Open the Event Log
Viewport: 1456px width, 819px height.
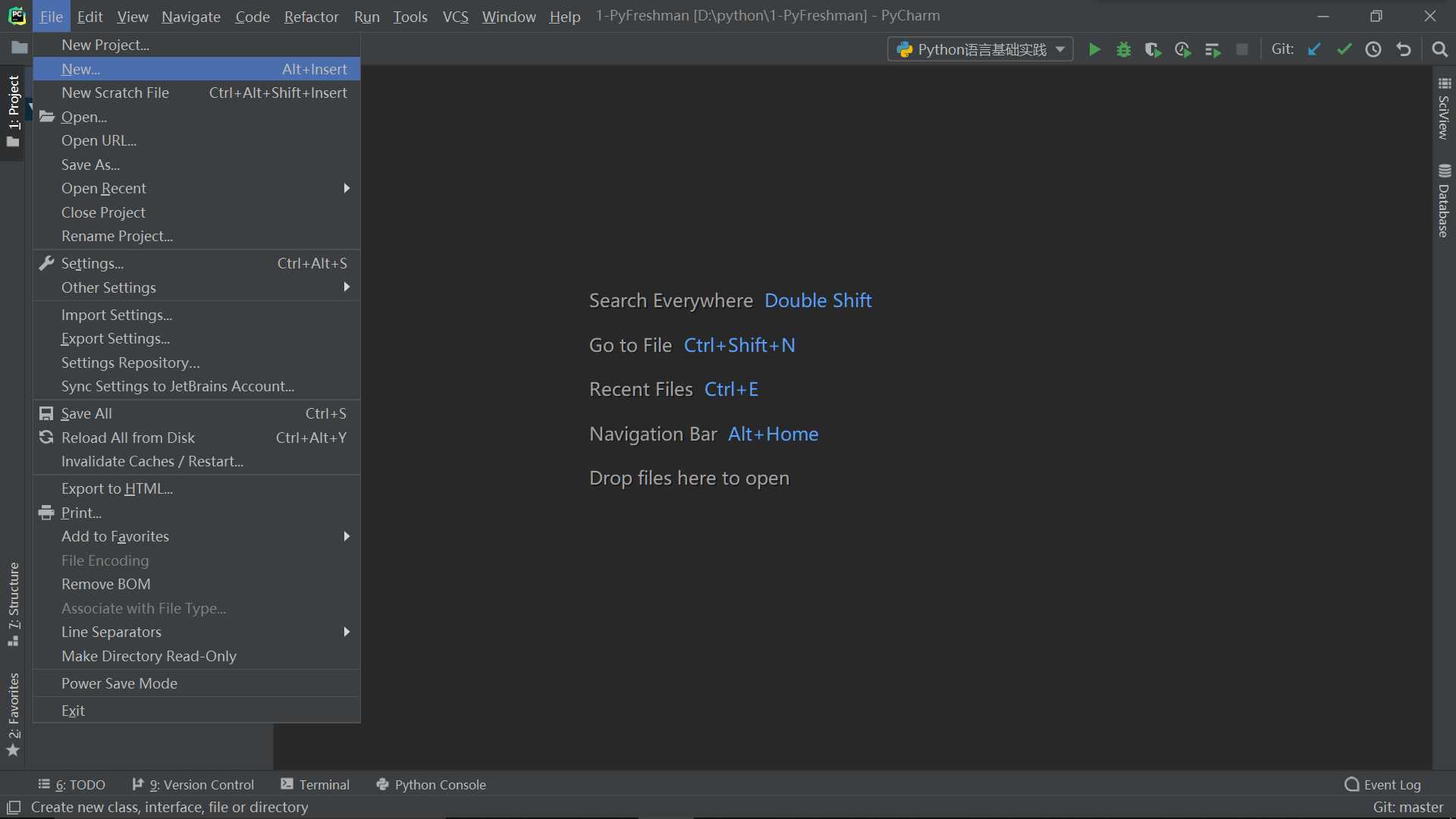point(1383,785)
